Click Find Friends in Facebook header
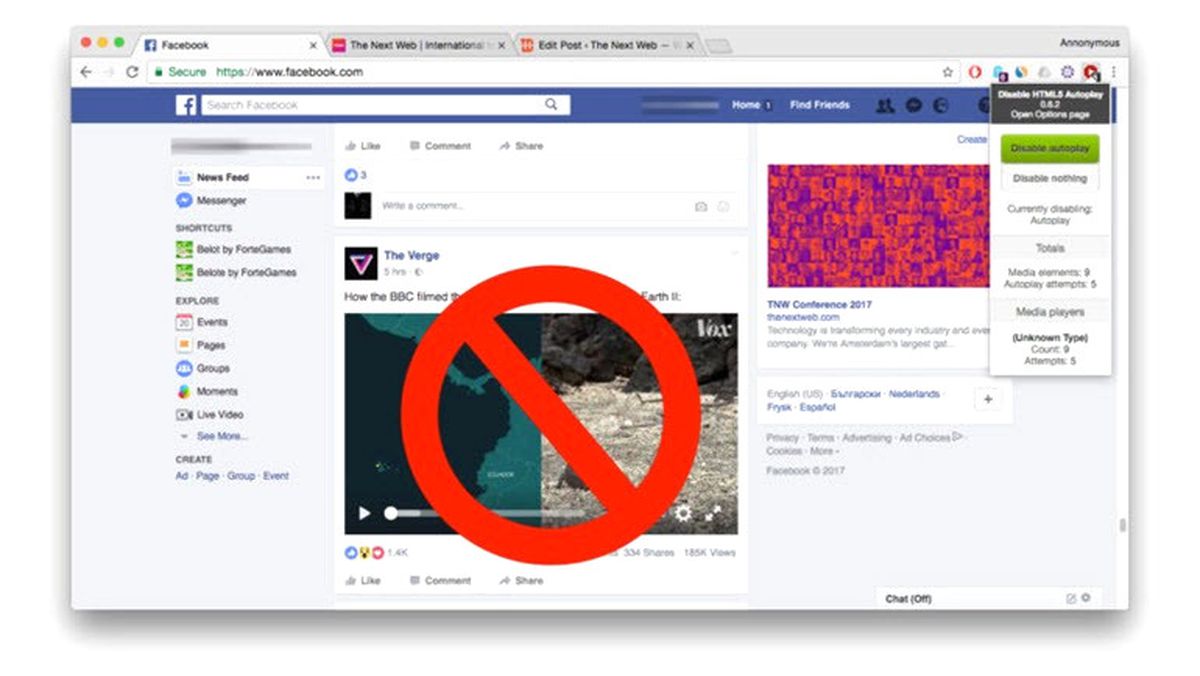Screen dimensions: 1200x676 point(820,105)
